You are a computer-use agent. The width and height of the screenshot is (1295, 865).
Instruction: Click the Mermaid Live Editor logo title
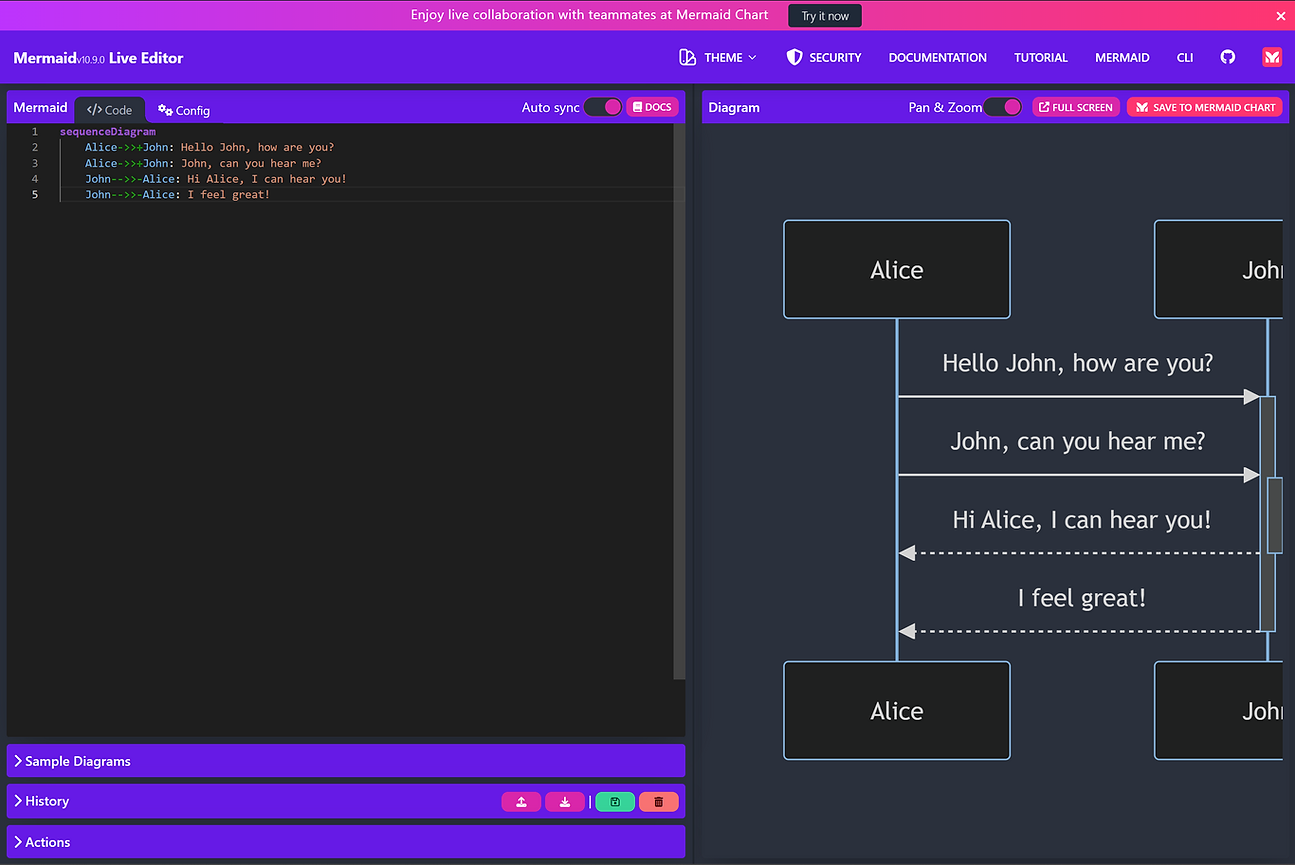(x=98, y=58)
